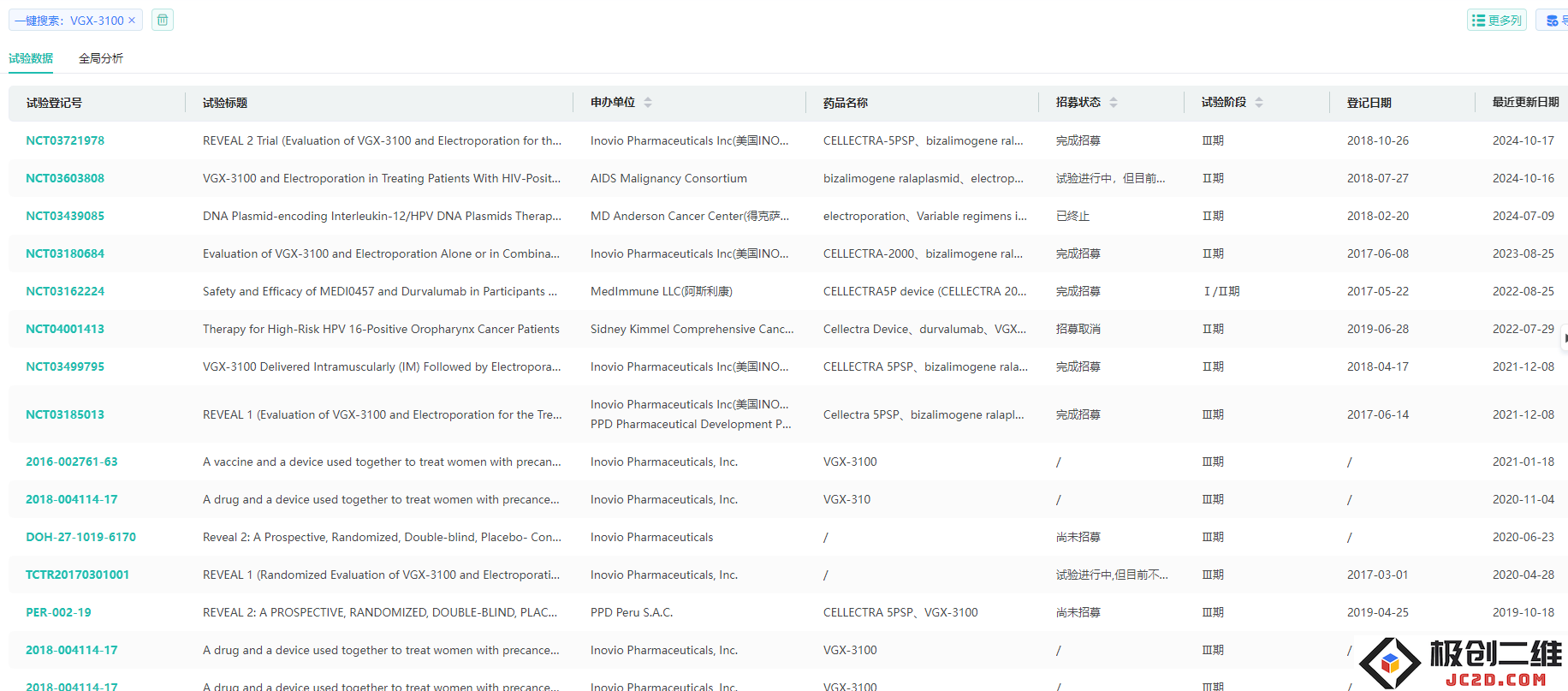Select MD Anderson Cancer Center sponsor cell
The image size is (1568, 691).
pyautogui.click(x=690, y=216)
